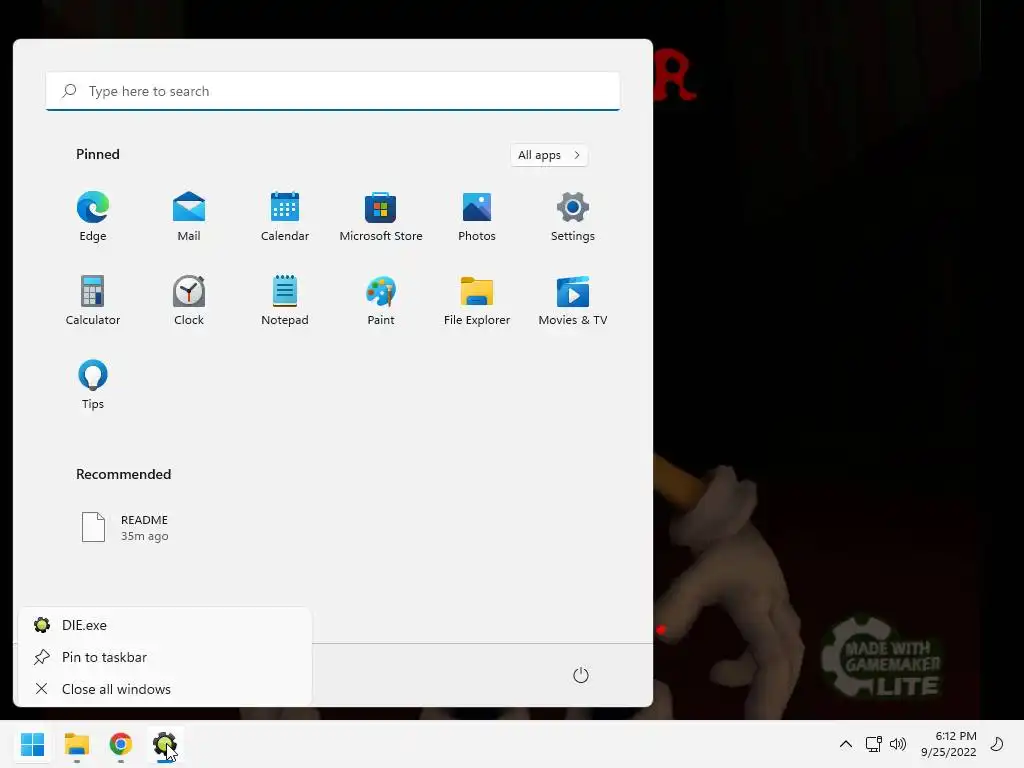Open File Explorer from the pinned apps
This screenshot has height=768, width=1024.
point(477,300)
